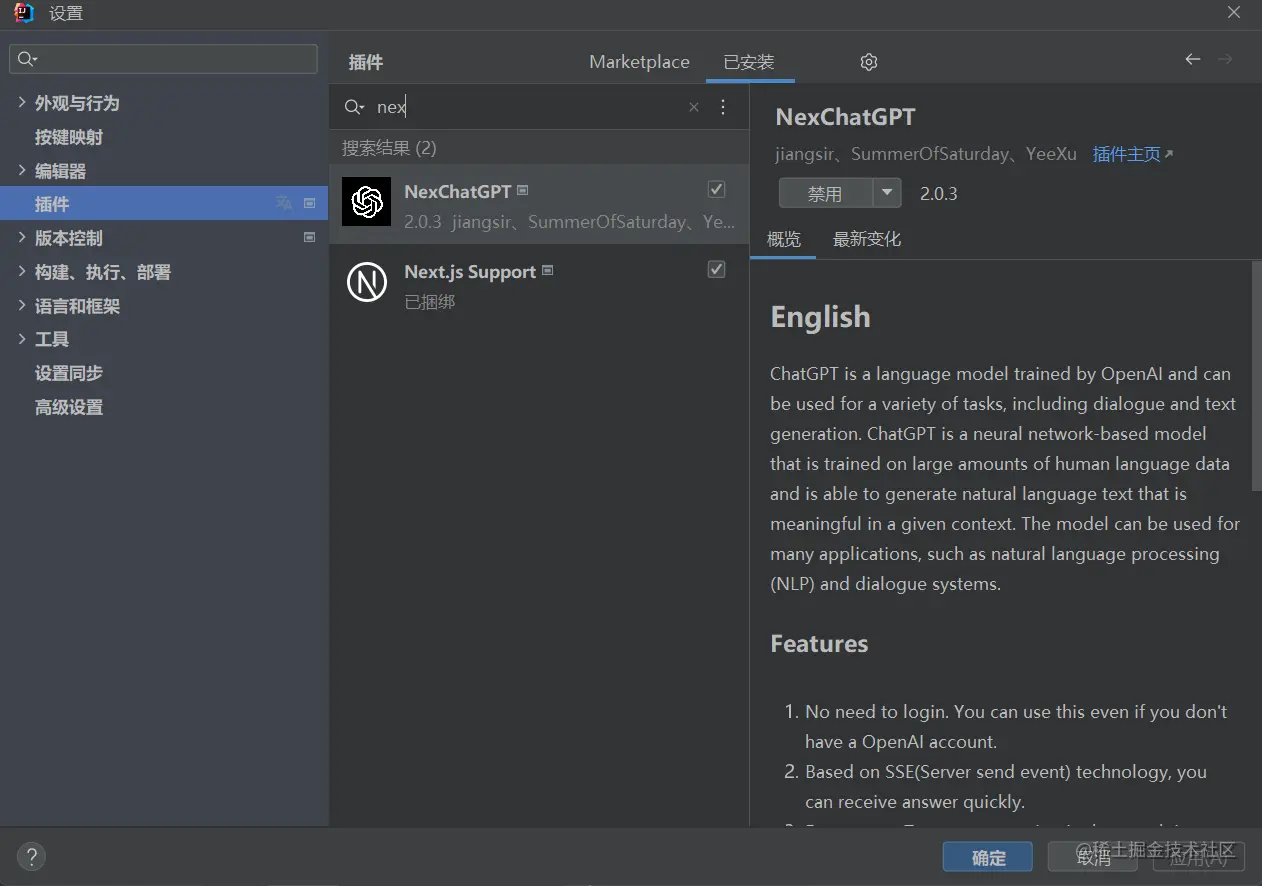This screenshot has height=886, width=1262.
Task: Open the help question mark
Action: coord(32,857)
